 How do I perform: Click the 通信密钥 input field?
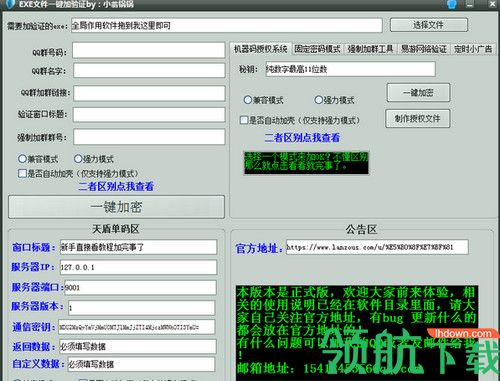click(x=137, y=327)
